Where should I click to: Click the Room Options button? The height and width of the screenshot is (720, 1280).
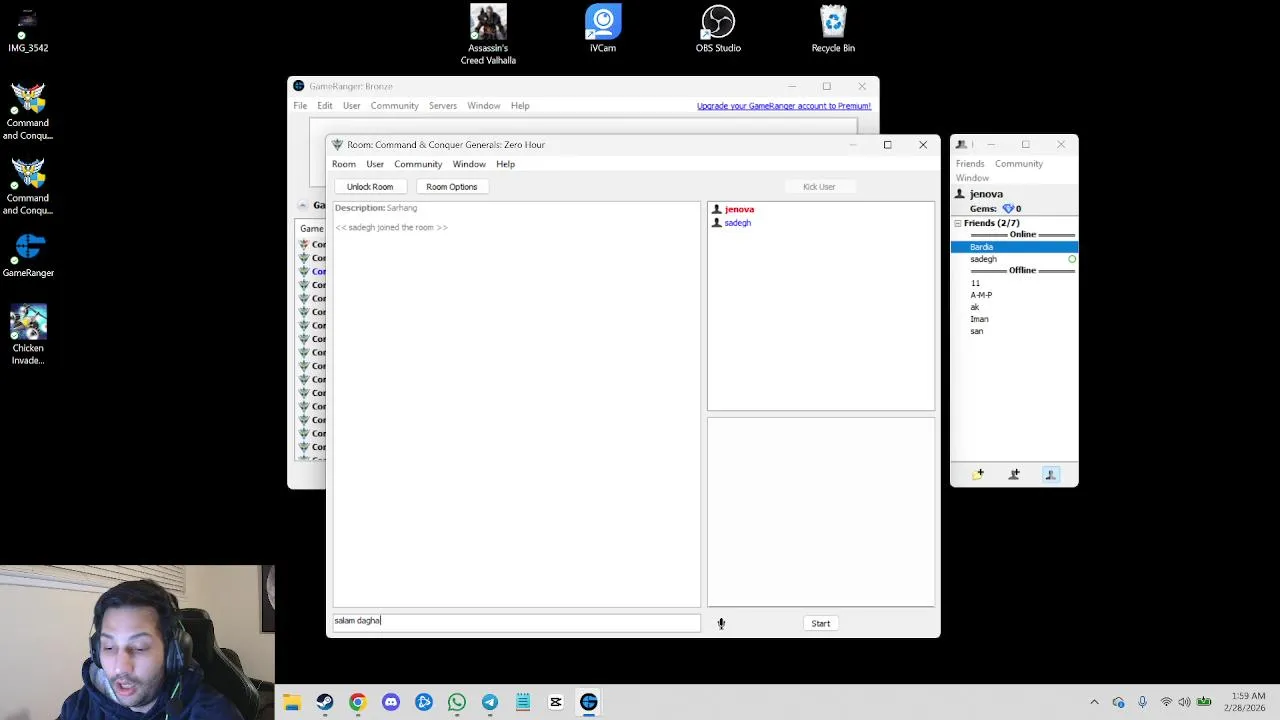(451, 187)
